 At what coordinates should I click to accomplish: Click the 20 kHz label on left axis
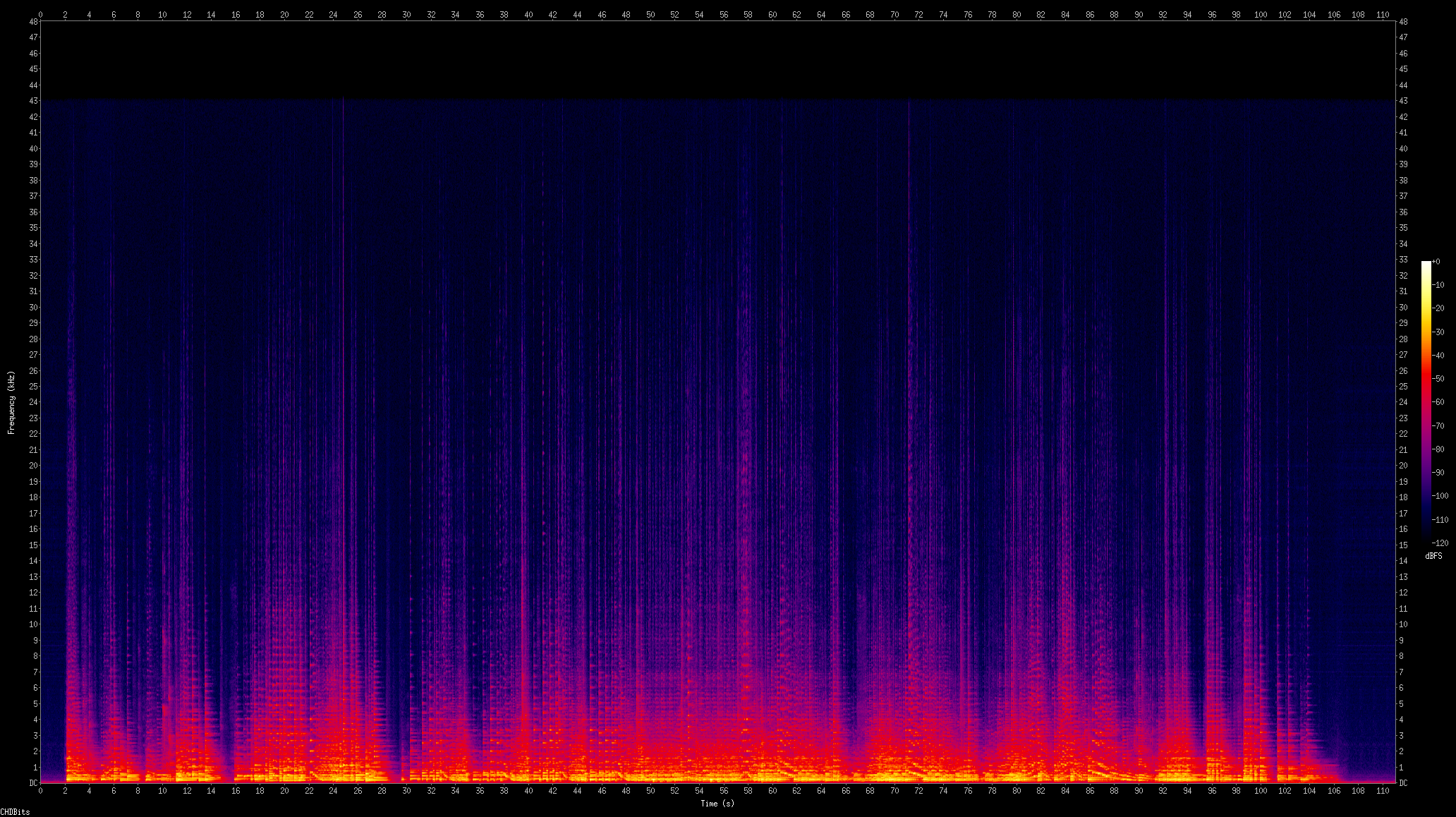point(33,466)
